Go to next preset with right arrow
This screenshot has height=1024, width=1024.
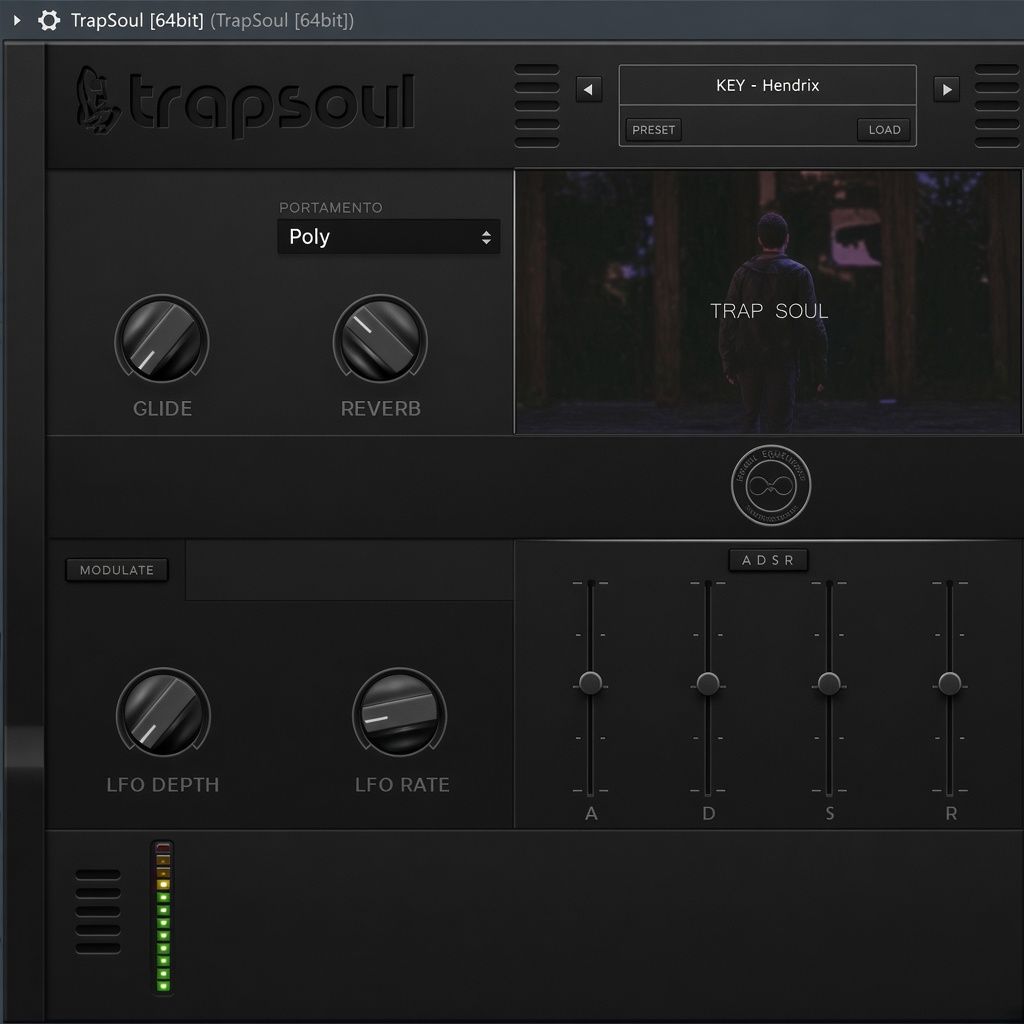coord(946,89)
